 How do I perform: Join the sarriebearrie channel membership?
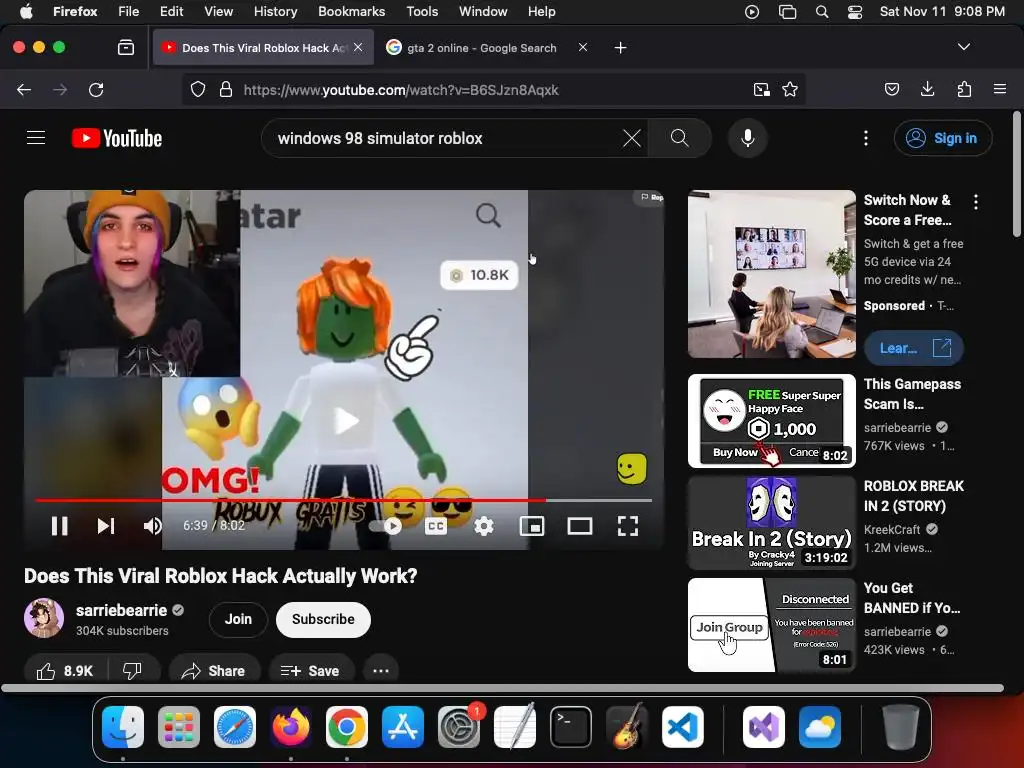(238, 619)
